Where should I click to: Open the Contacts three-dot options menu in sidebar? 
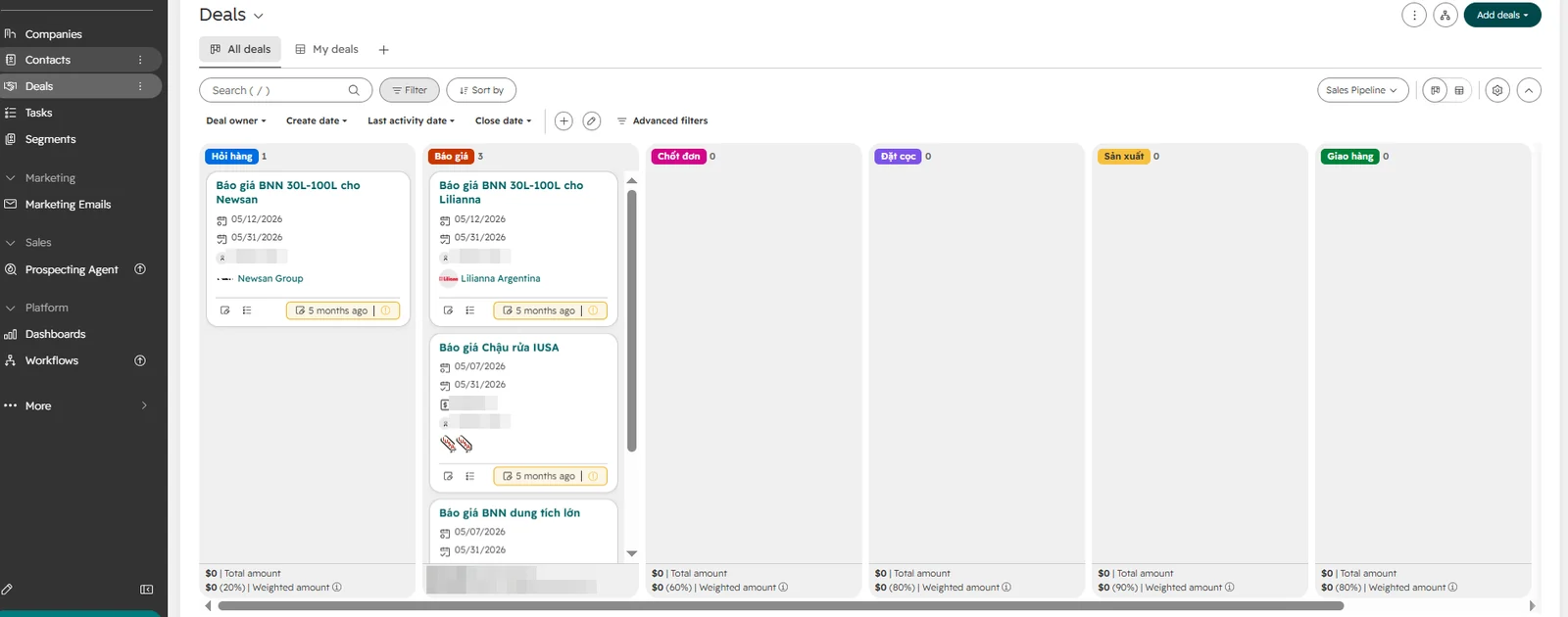(140, 60)
